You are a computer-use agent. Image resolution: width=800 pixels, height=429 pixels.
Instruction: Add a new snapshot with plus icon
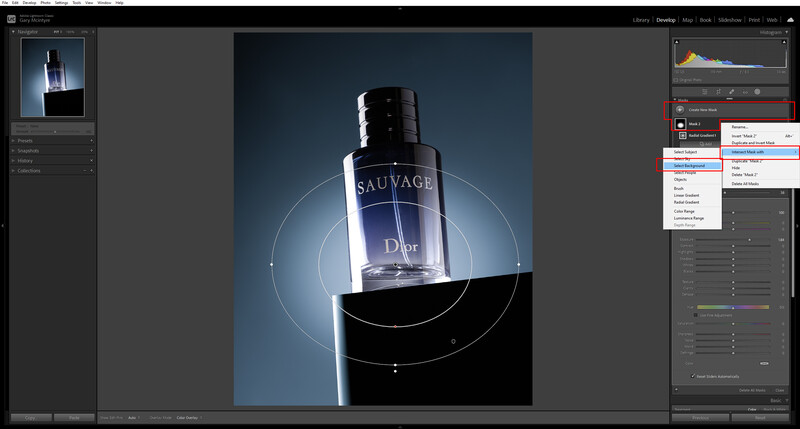tap(91, 151)
